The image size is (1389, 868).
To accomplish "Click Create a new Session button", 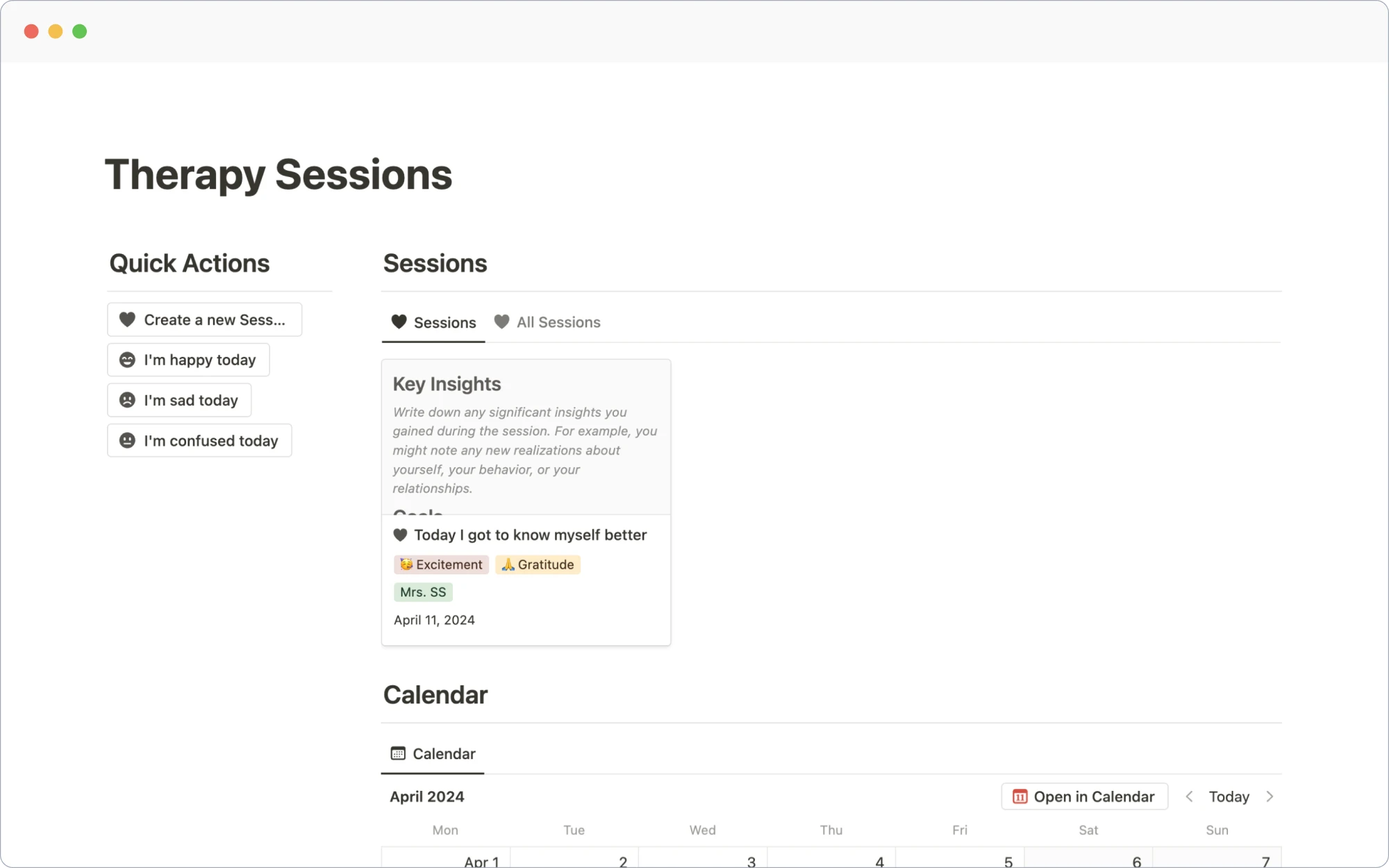I will pos(203,319).
